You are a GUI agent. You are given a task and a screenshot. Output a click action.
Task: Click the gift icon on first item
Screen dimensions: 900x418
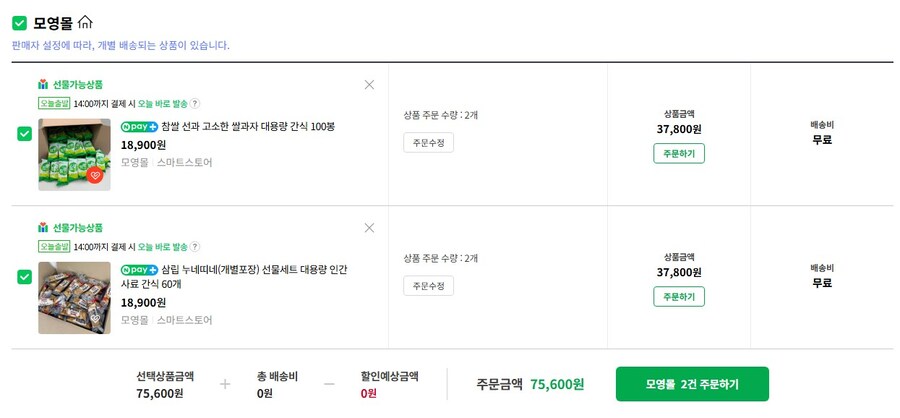click(43, 85)
